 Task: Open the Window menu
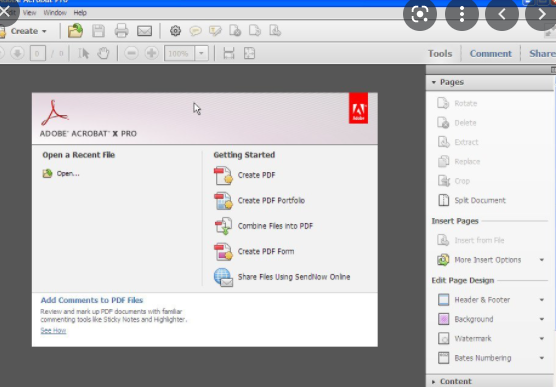click(55, 13)
